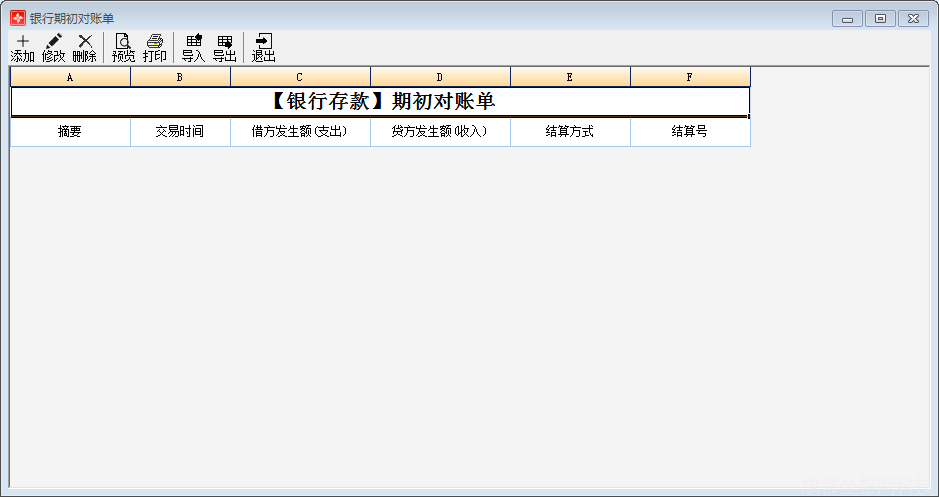Select column F header

click(690, 77)
